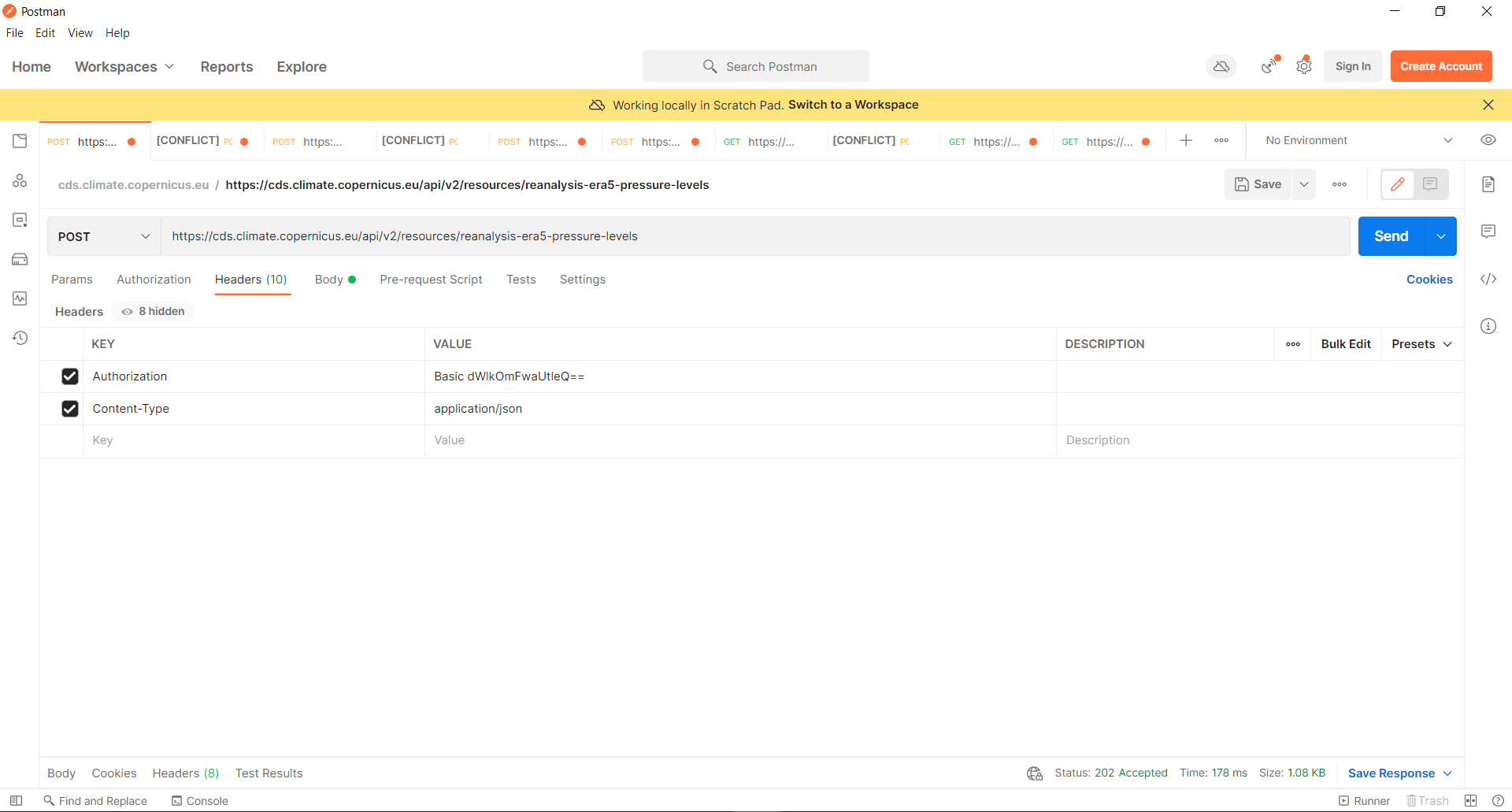Open Collections sidebar icon
The image size is (1512, 812).
(20, 141)
